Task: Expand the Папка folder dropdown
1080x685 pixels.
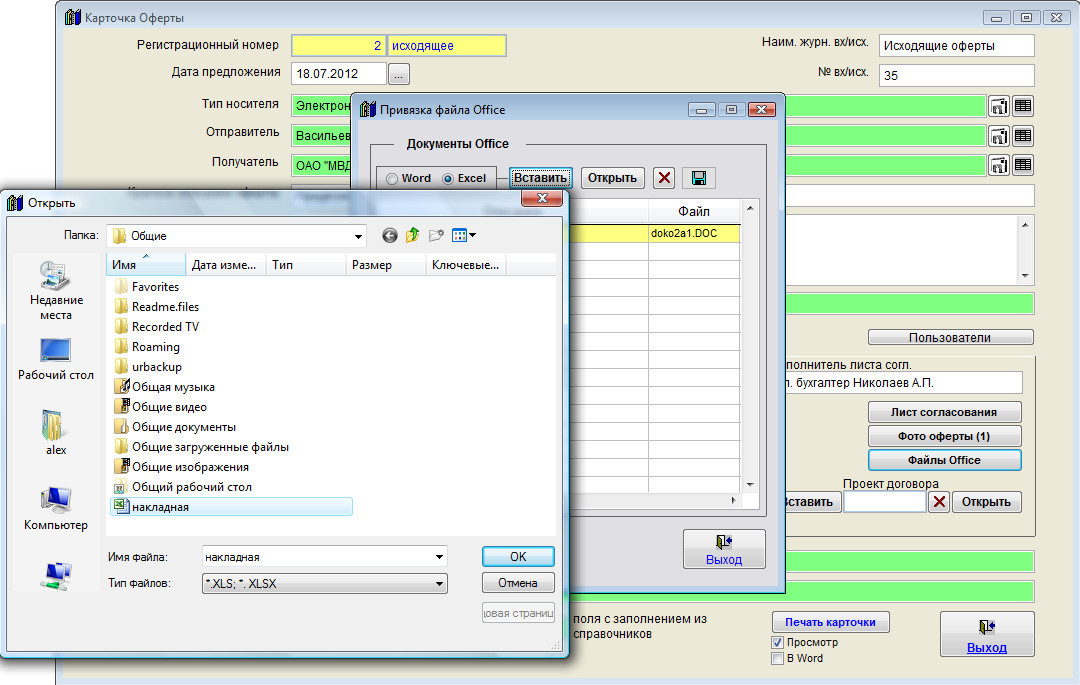Action: (359, 236)
